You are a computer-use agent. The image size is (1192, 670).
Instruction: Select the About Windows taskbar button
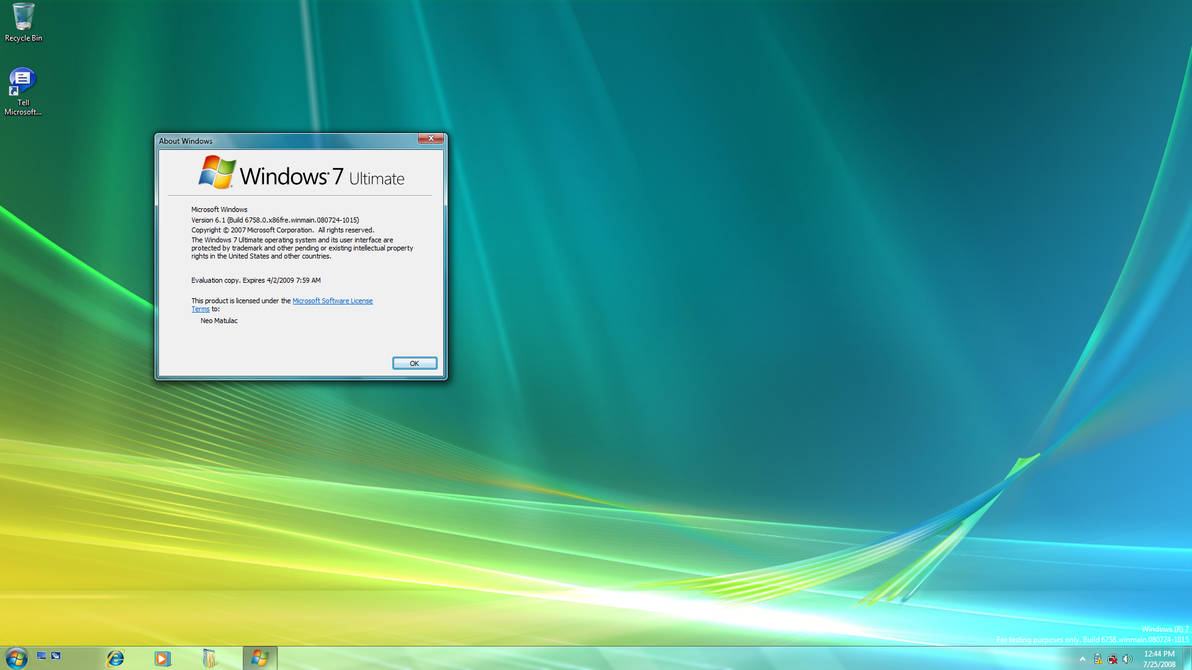point(260,659)
